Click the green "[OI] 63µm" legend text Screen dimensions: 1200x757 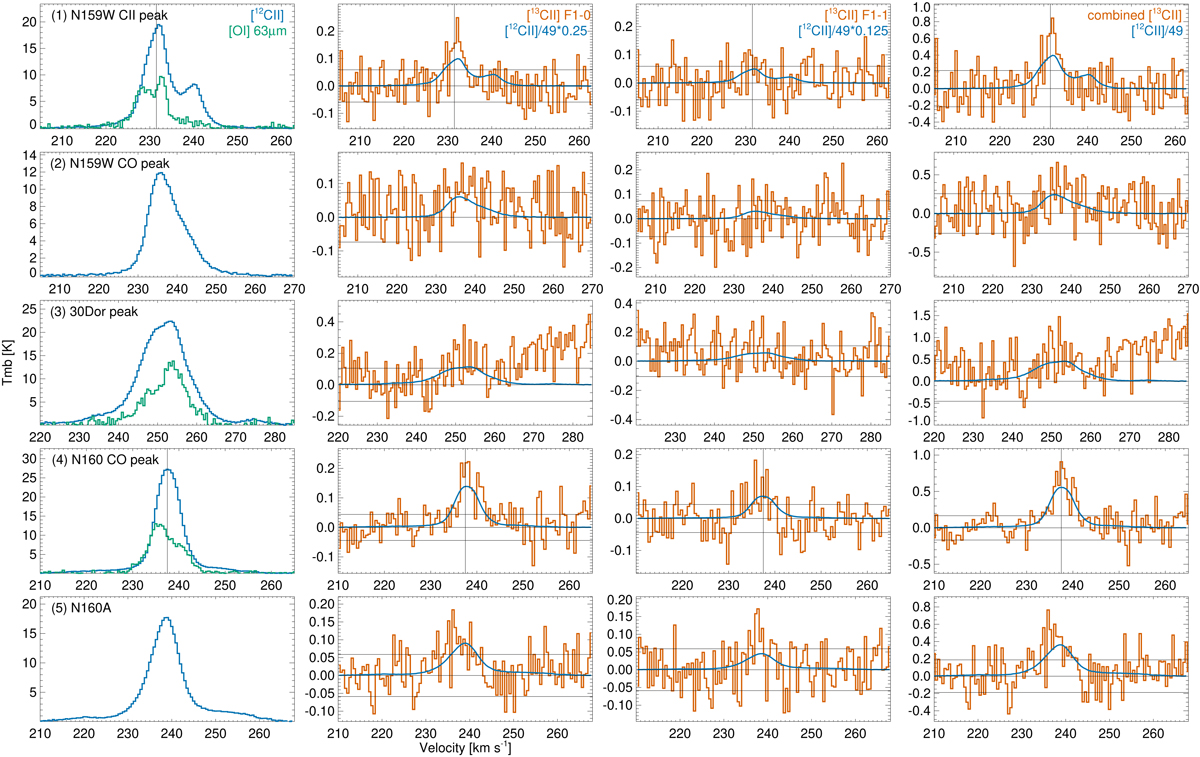point(256,30)
